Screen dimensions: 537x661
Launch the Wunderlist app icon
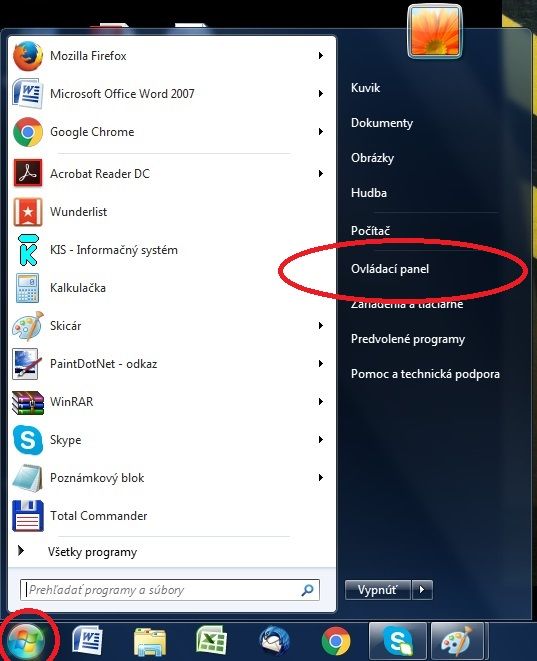(28, 212)
